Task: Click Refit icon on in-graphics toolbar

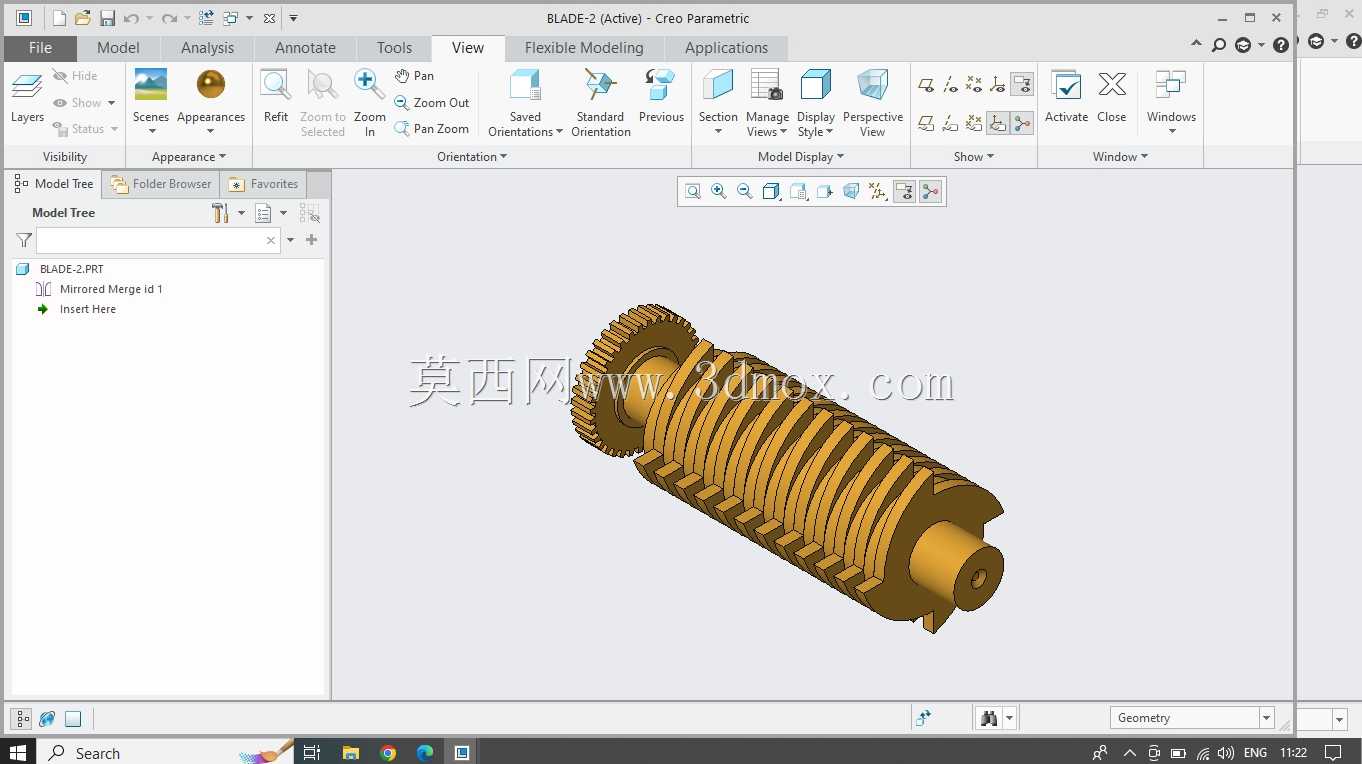Action: tap(693, 192)
